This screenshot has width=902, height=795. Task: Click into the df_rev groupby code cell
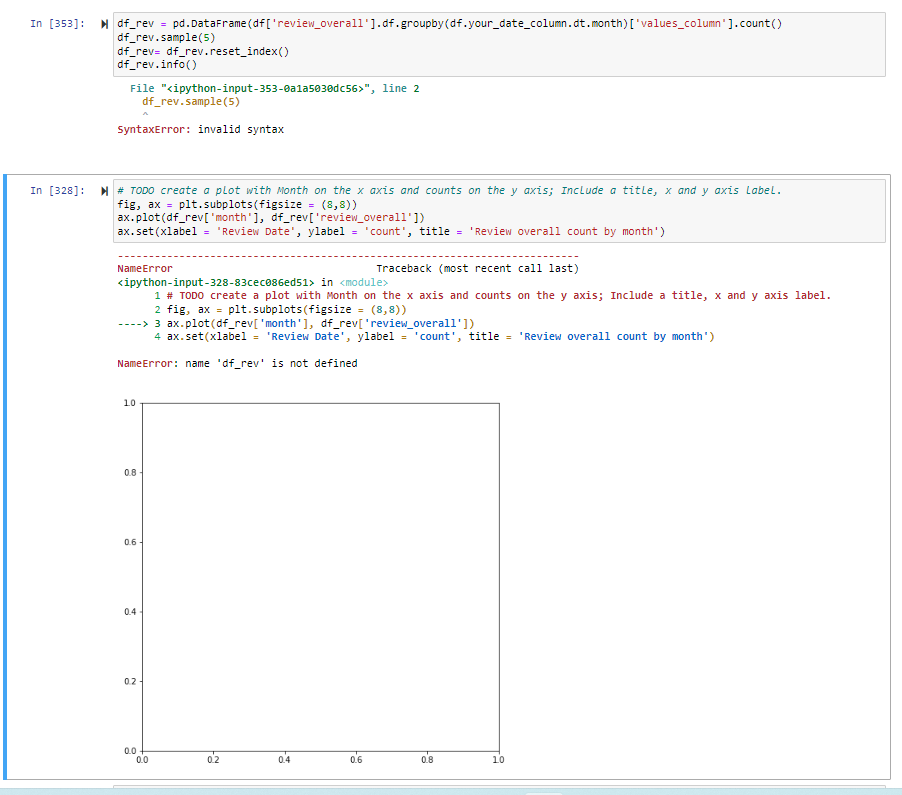[499, 44]
